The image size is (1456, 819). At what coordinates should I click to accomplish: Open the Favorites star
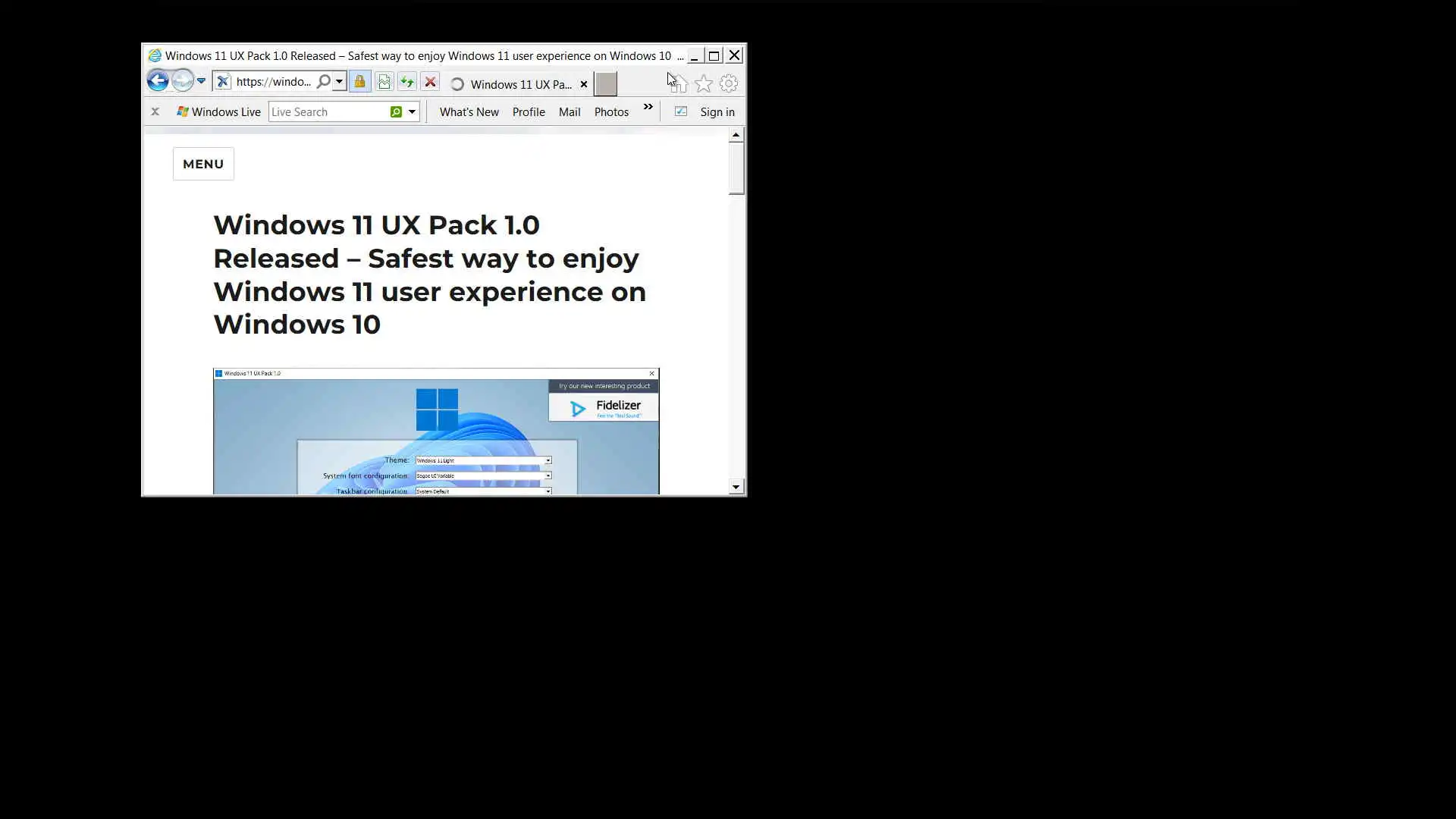coord(704,83)
